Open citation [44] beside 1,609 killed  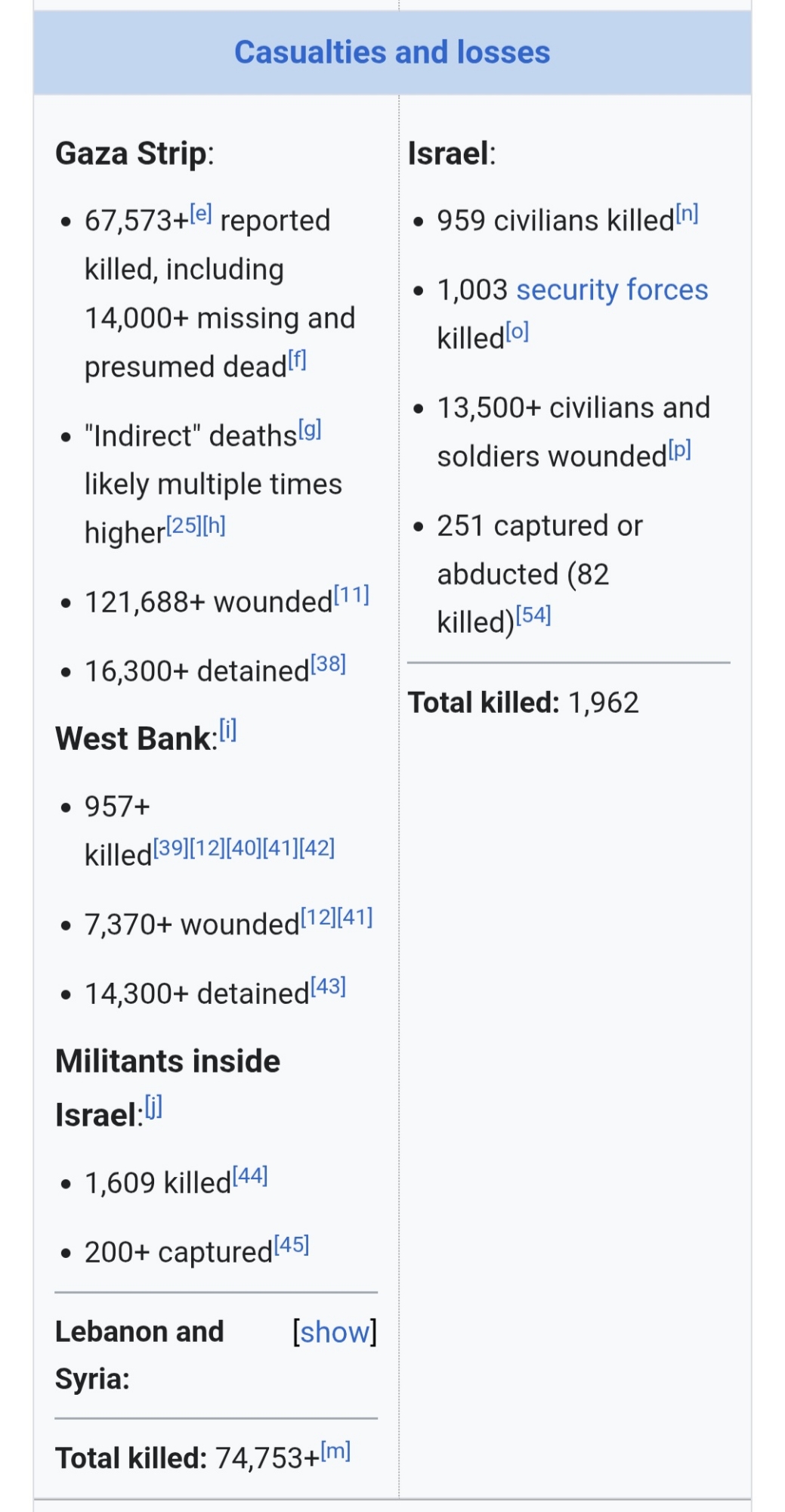pos(250,1176)
